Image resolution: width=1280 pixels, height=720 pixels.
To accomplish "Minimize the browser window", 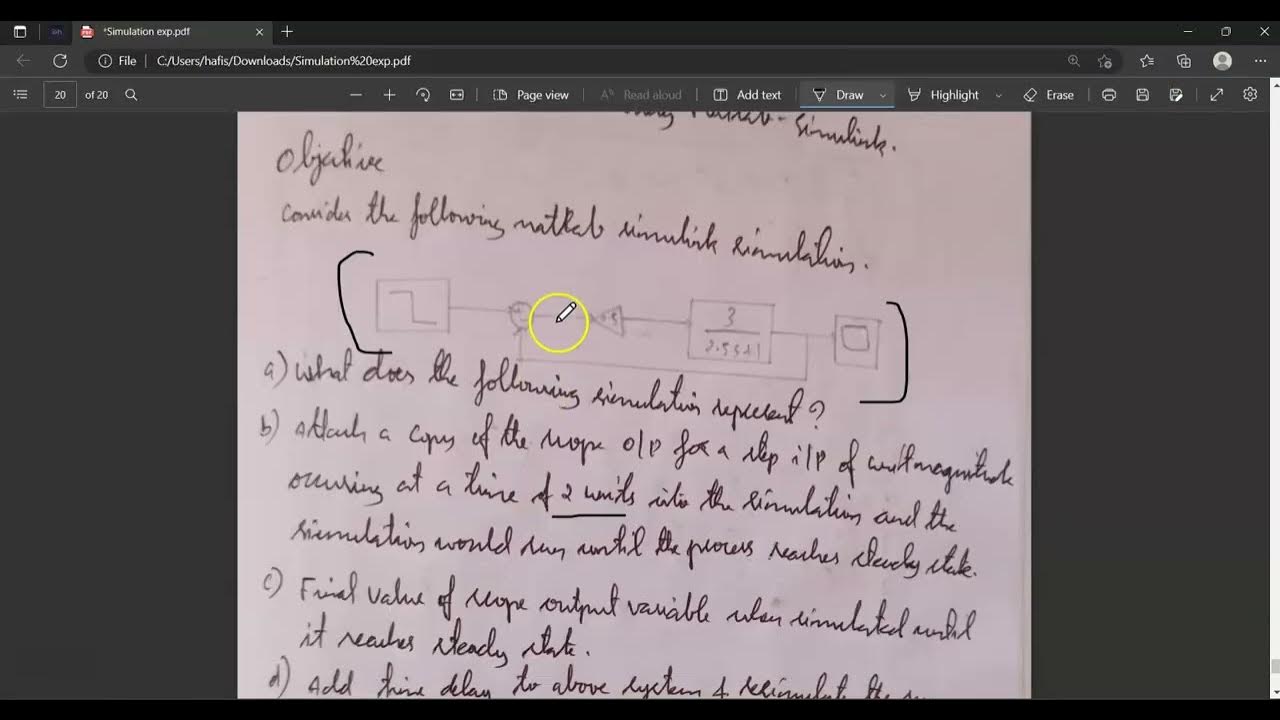I will 1188,32.
